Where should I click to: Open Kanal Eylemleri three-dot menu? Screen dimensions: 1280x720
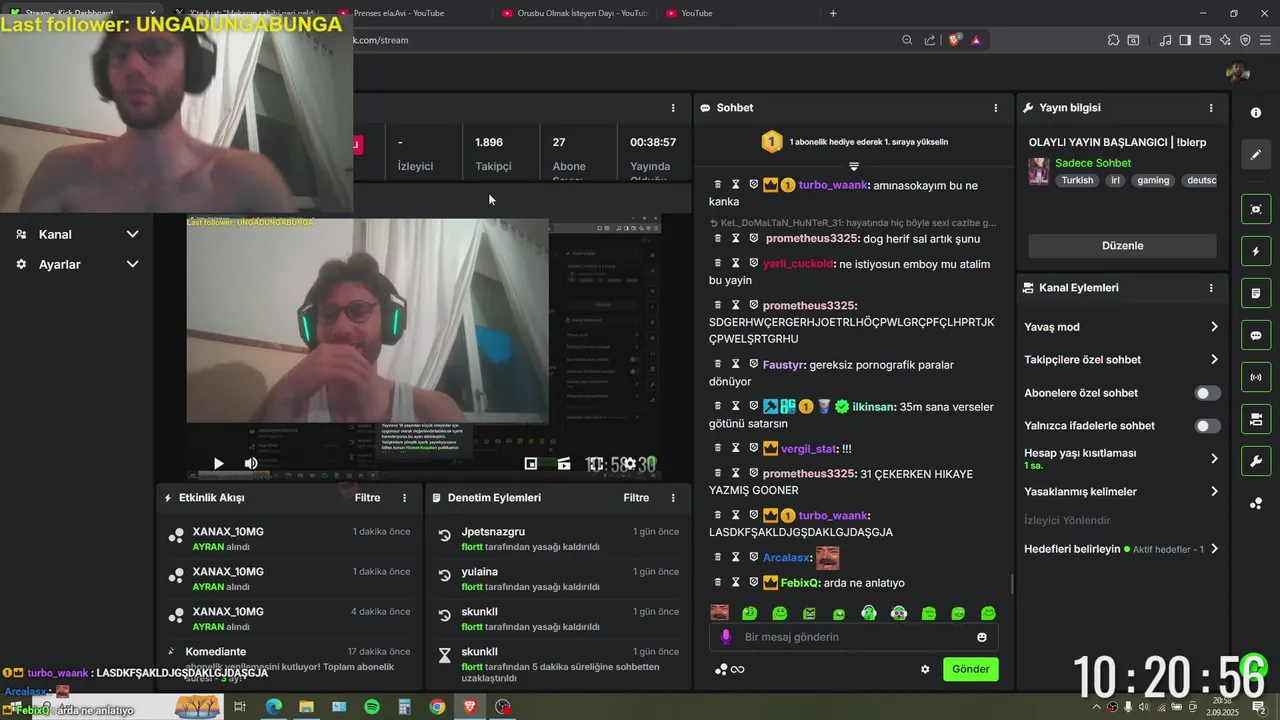point(1211,288)
